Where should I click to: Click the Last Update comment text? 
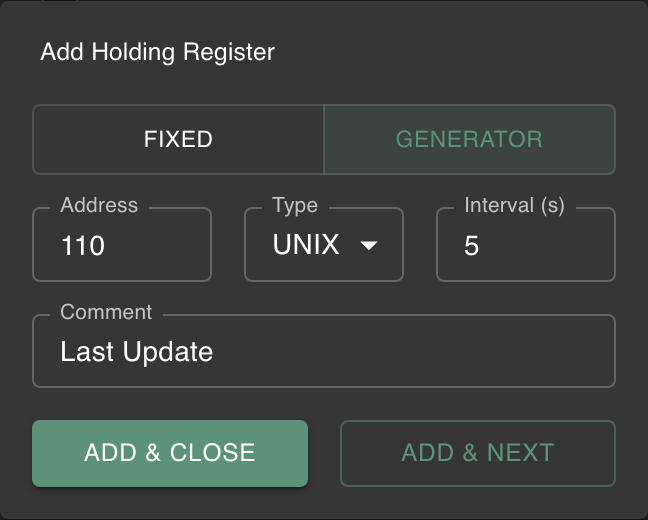coord(137,352)
